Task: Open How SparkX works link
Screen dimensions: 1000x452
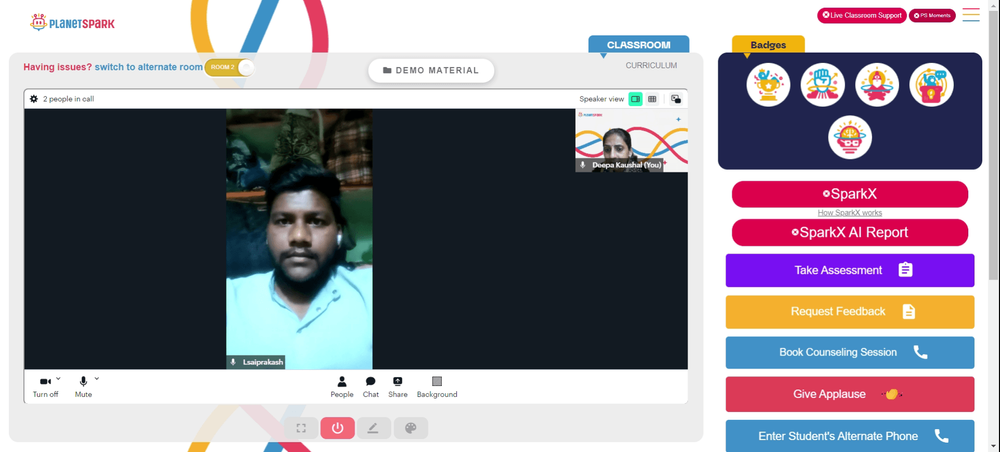Action: coord(849,213)
